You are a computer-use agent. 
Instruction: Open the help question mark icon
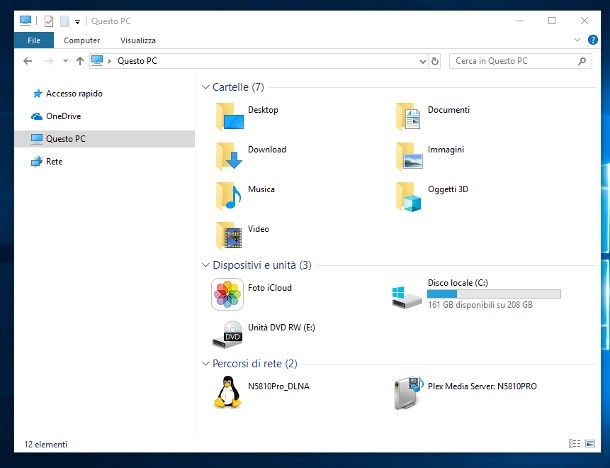click(x=593, y=40)
